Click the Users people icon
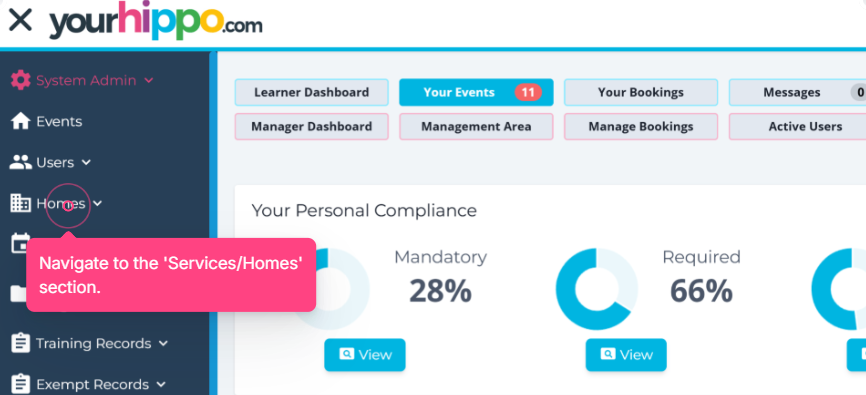 (x=21, y=162)
